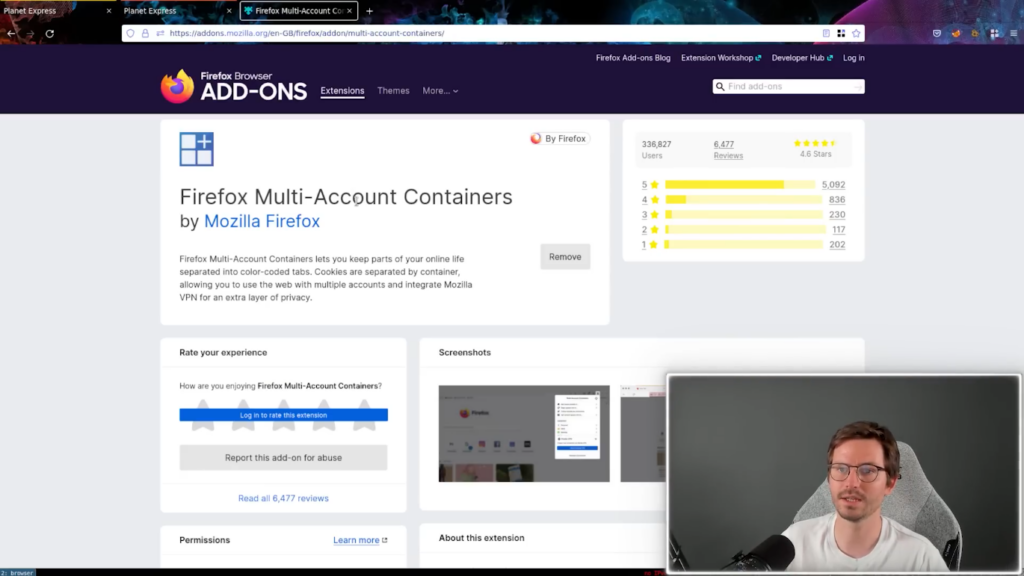Open the Firefox hamburger menu

tap(1014, 33)
